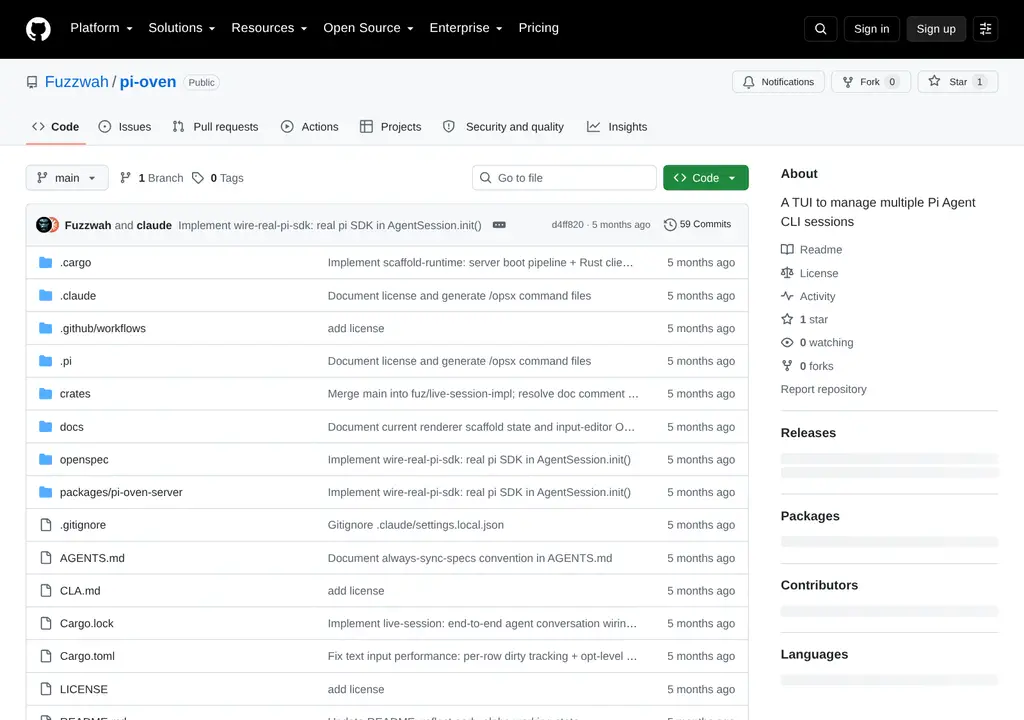Viewport: 1024px width, 720px height.
Task: View the 0 forks link
Action: tap(807, 366)
